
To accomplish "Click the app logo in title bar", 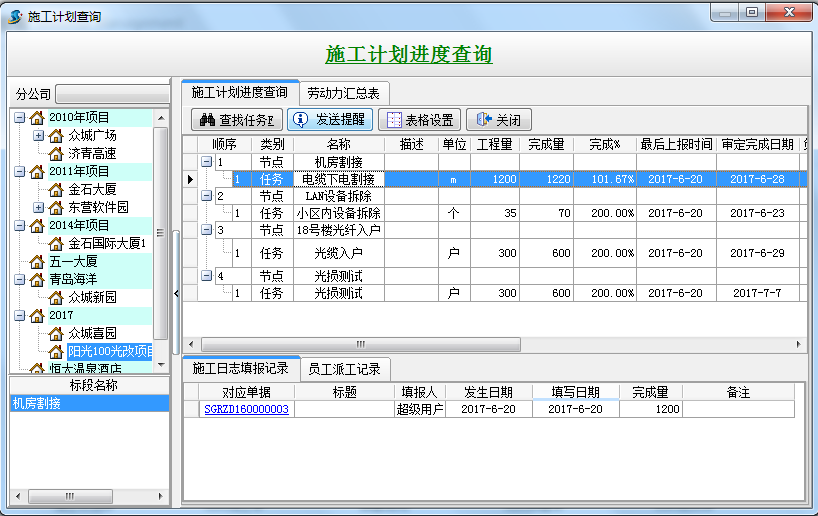I will click(x=15, y=17).
